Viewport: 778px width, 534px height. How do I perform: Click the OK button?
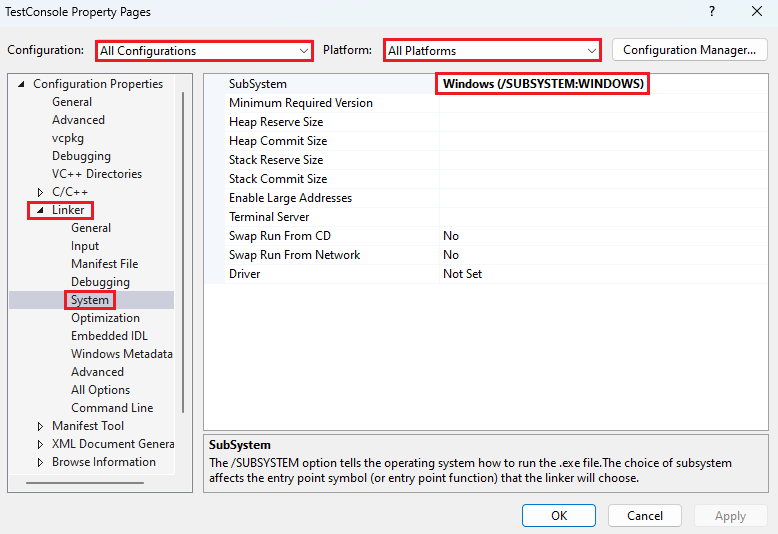pos(559,516)
